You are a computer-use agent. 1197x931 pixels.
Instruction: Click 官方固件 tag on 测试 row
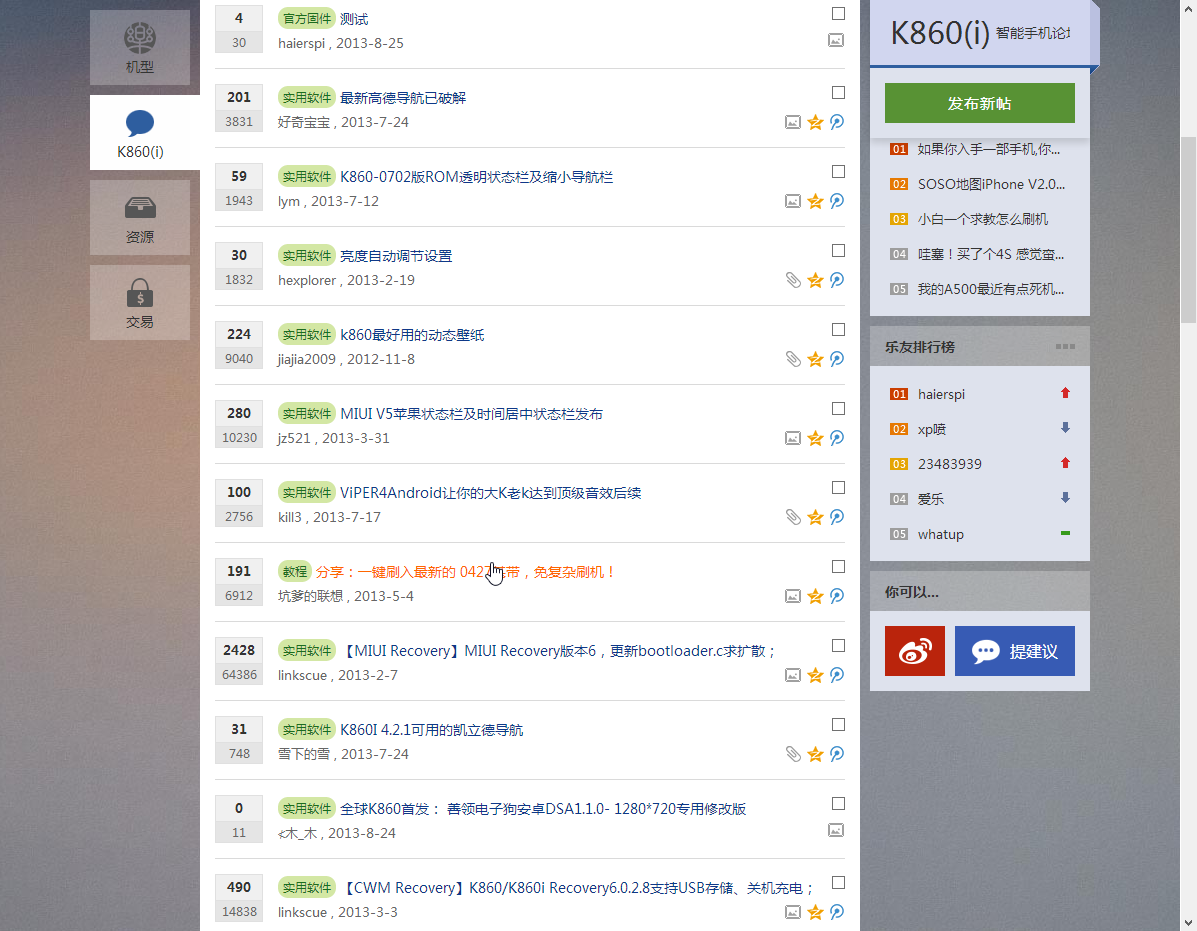point(307,19)
